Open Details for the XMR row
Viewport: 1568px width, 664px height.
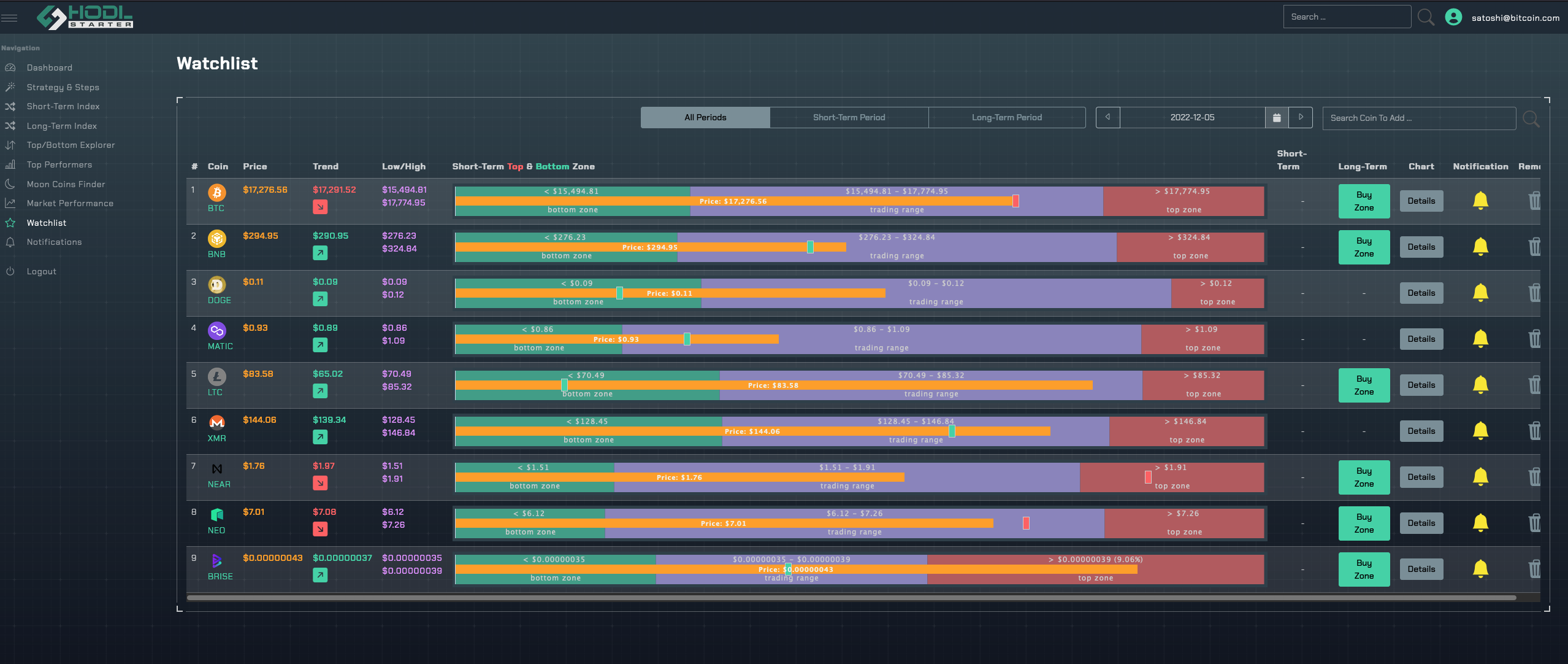click(x=1421, y=431)
